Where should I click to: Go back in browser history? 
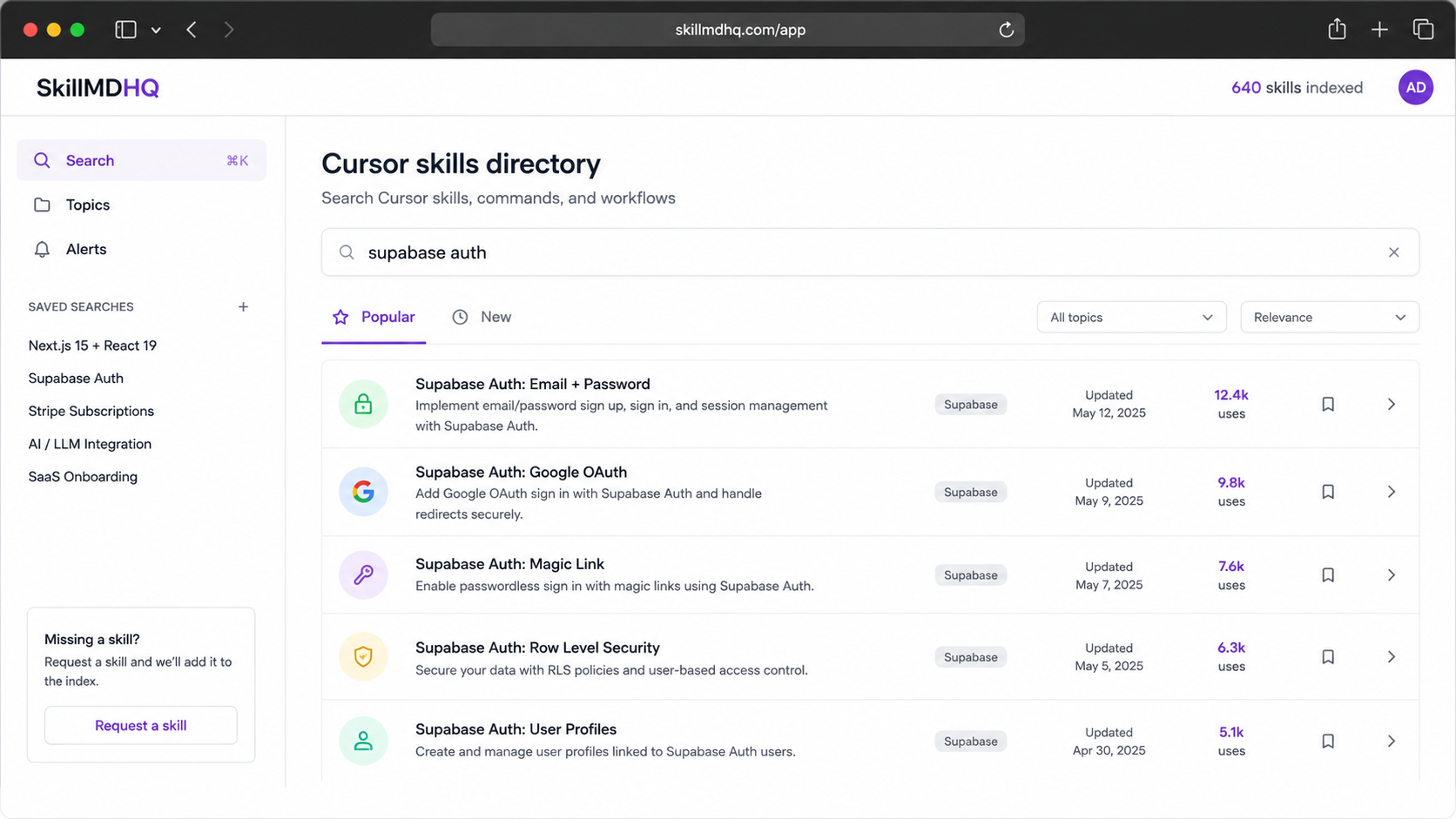(x=192, y=30)
